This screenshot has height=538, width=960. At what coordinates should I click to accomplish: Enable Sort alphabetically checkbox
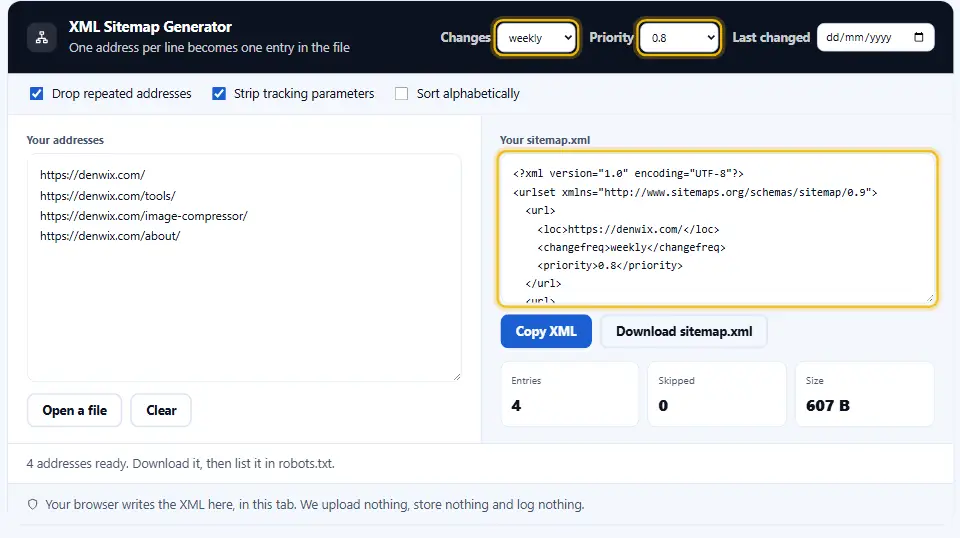pos(402,94)
